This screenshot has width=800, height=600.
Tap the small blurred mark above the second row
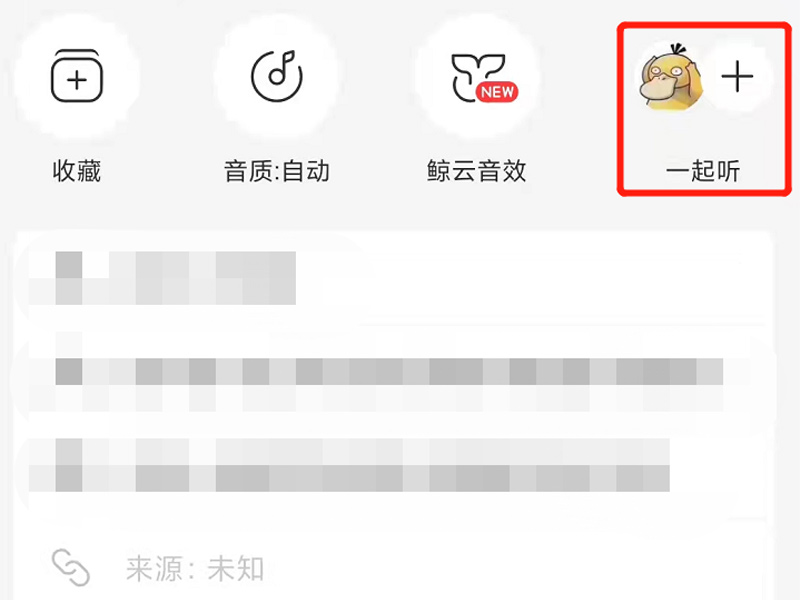[x=69, y=344]
